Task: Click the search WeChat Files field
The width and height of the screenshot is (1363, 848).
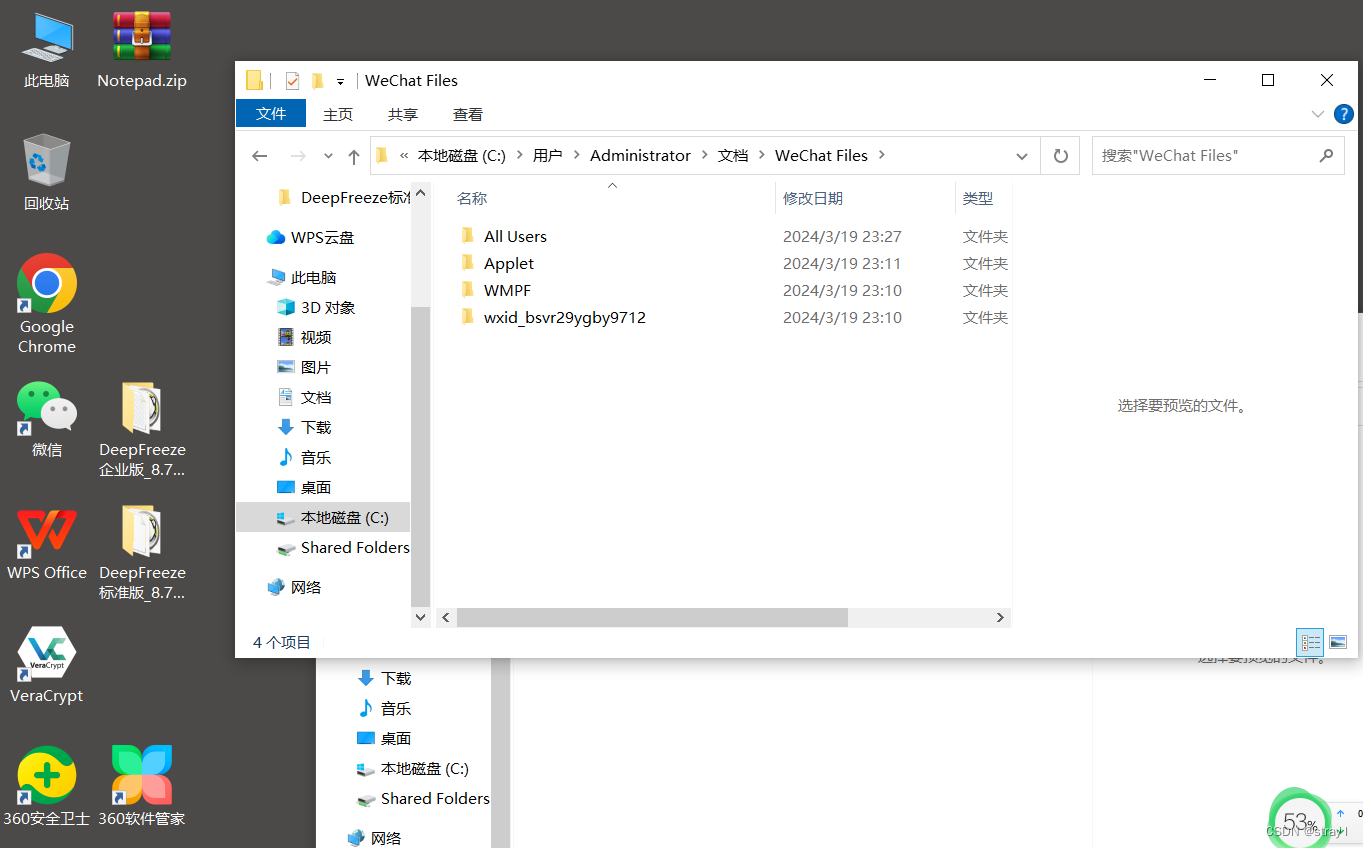Action: coord(1218,156)
